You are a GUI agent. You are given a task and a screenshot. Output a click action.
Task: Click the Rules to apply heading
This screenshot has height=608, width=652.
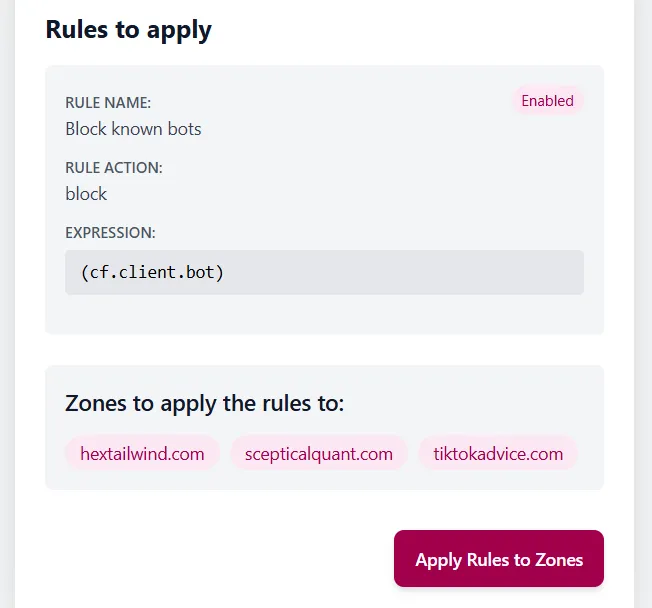[129, 29]
